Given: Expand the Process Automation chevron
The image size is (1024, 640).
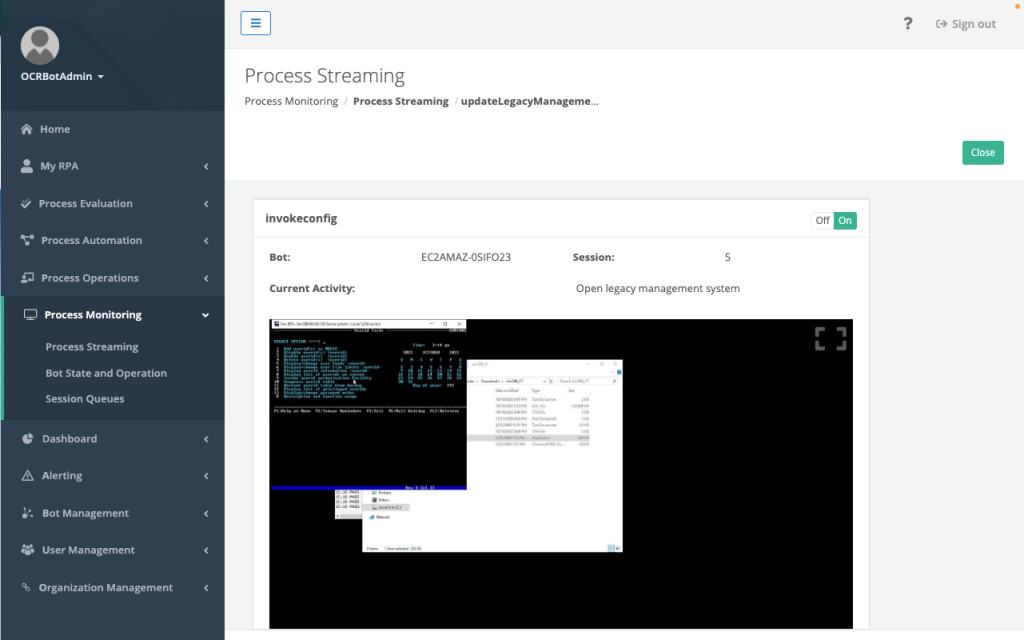Looking at the screenshot, I should pos(206,241).
